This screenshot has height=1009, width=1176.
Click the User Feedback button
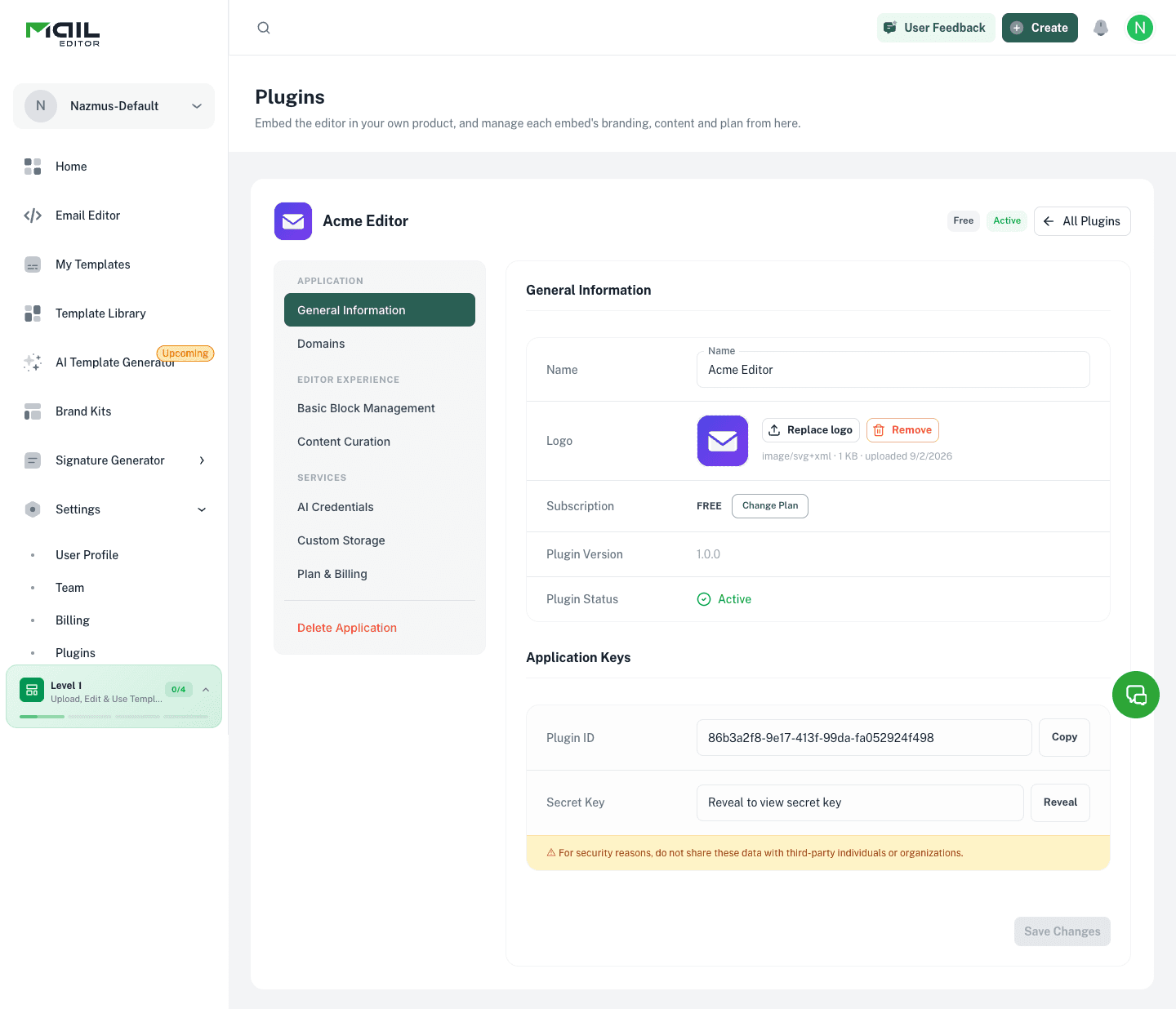pos(936,28)
